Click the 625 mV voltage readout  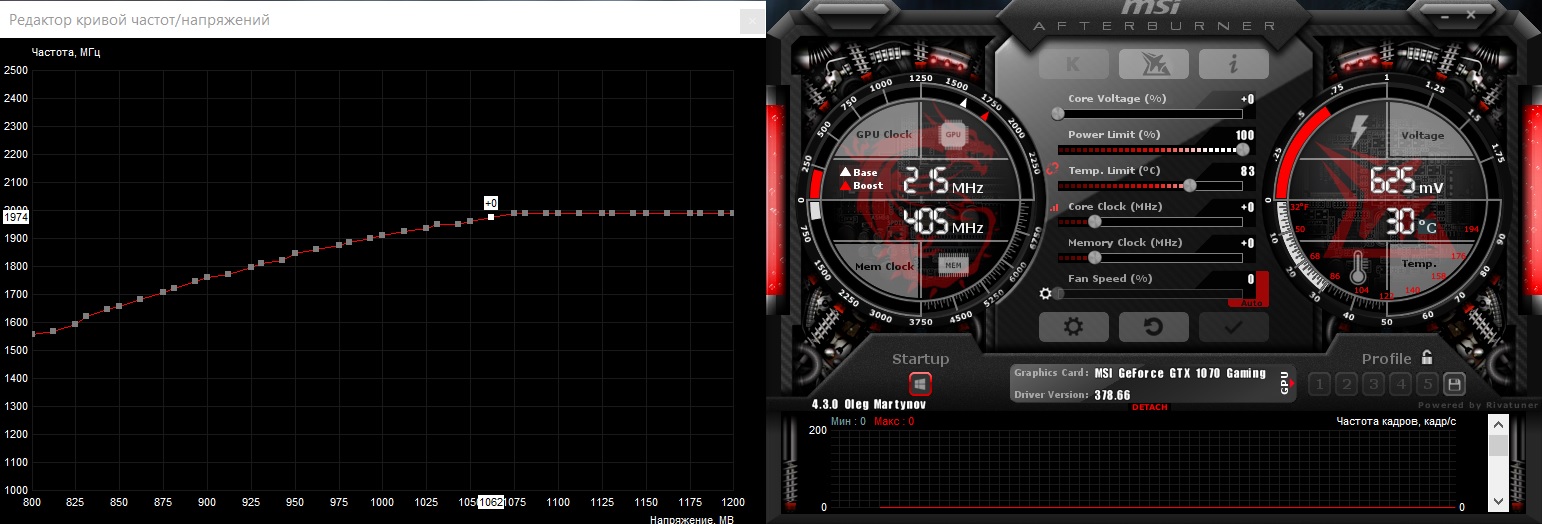click(1406, 181)
